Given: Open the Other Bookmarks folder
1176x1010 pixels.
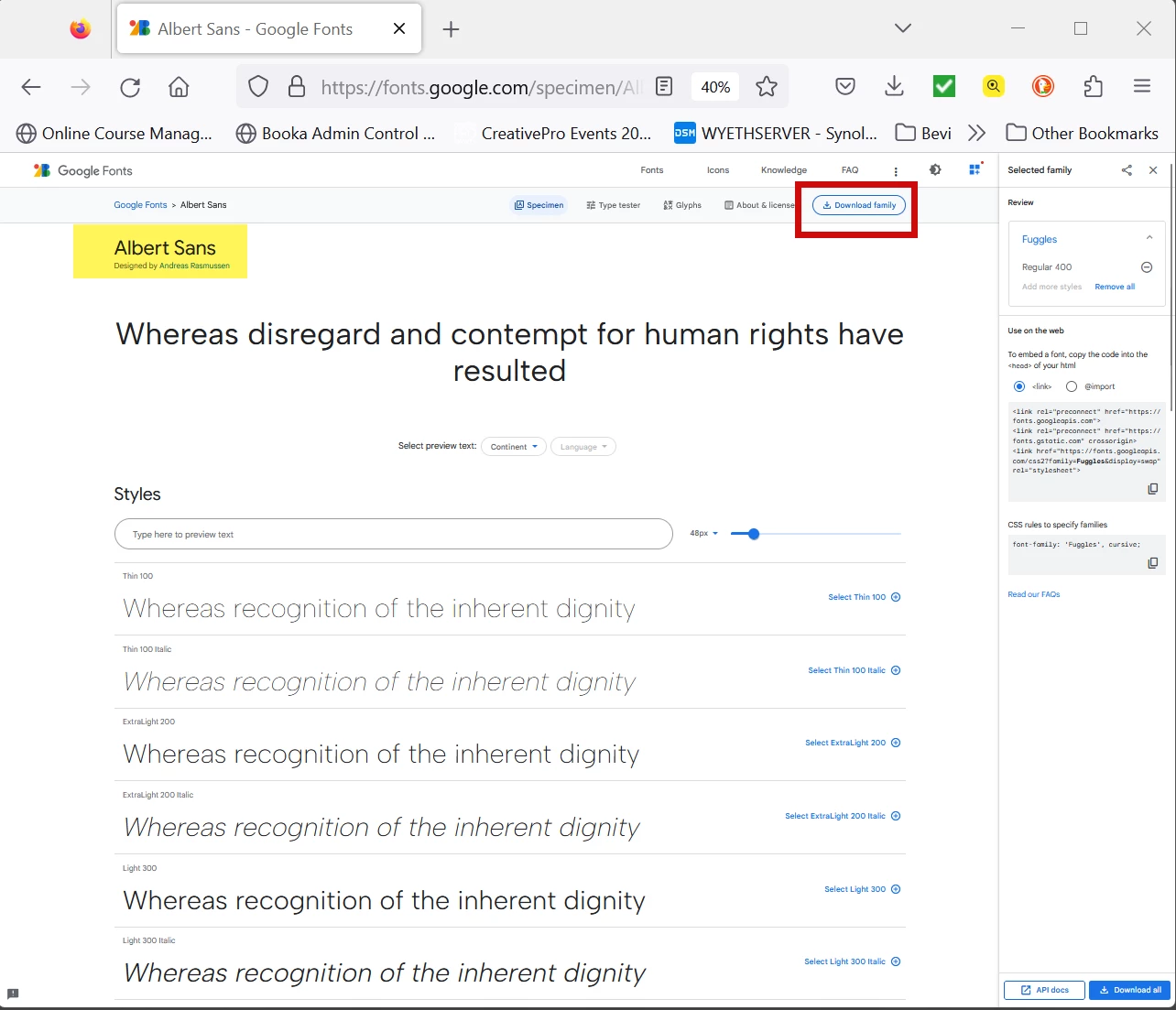Looking at the screenshot, I should coord(1082,133).
